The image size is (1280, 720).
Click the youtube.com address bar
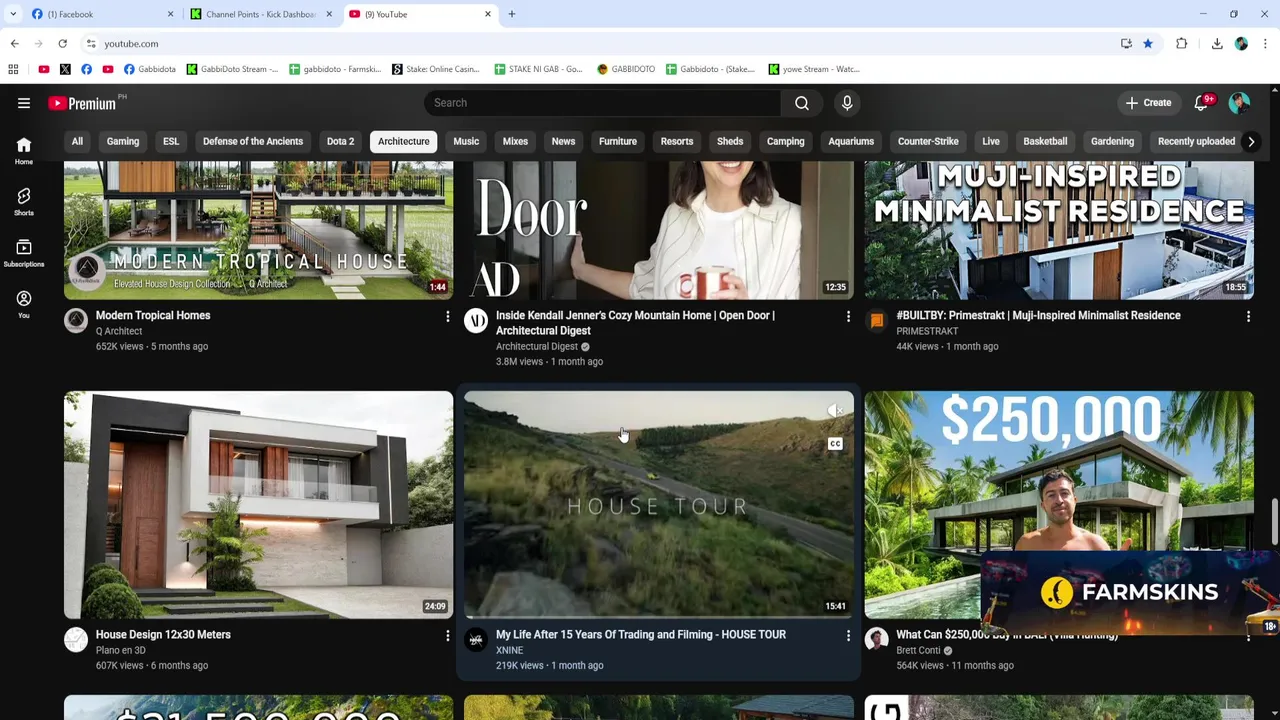pyautogui.click(x=600, y=44)
